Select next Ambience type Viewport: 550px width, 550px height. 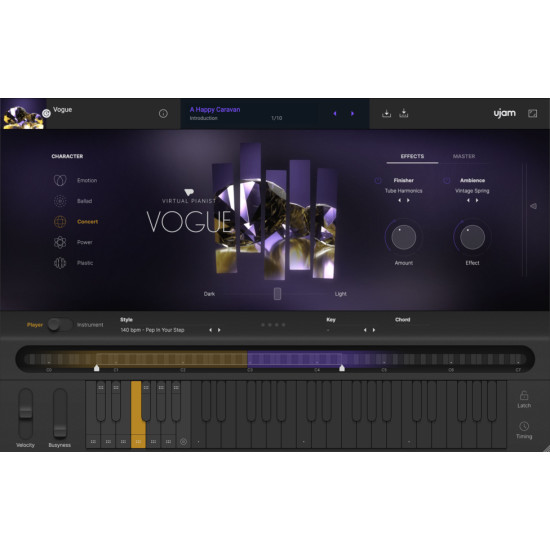(x=477, y=200)
